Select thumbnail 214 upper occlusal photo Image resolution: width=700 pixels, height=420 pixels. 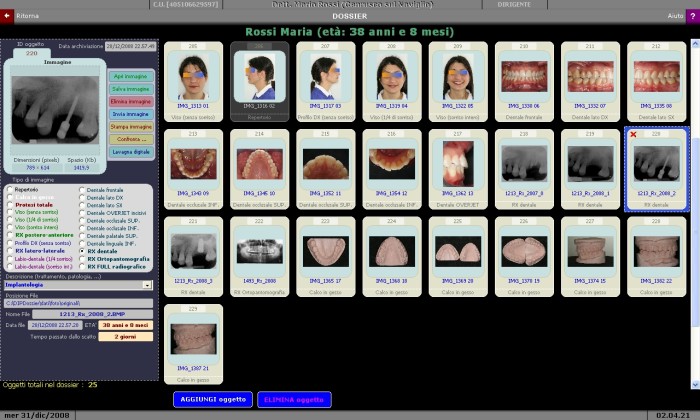pos(259,169)
